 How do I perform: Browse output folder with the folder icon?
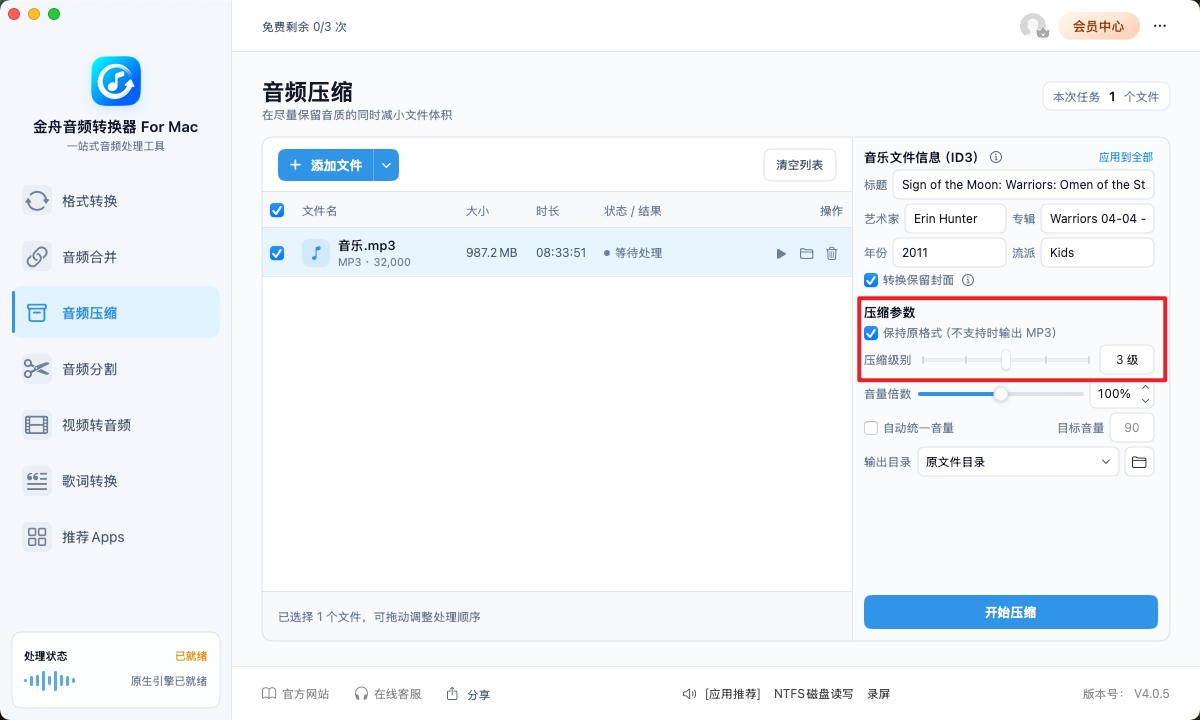[x=1138, y=462]
